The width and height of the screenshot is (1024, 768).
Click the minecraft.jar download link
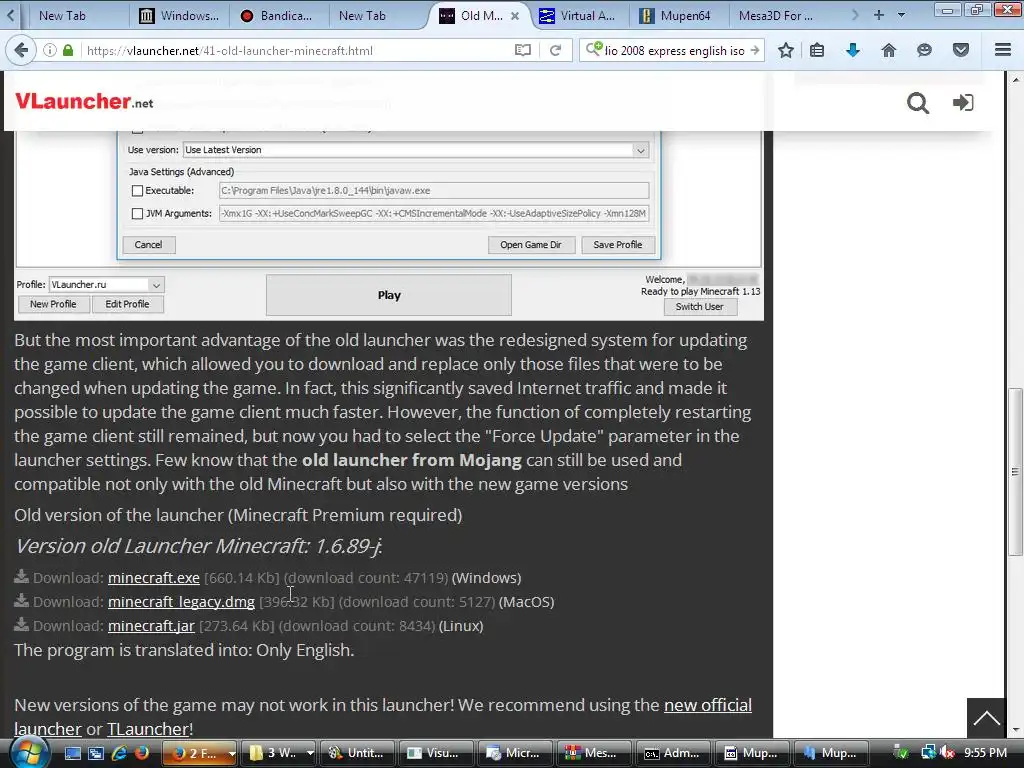tap(151, 626)
